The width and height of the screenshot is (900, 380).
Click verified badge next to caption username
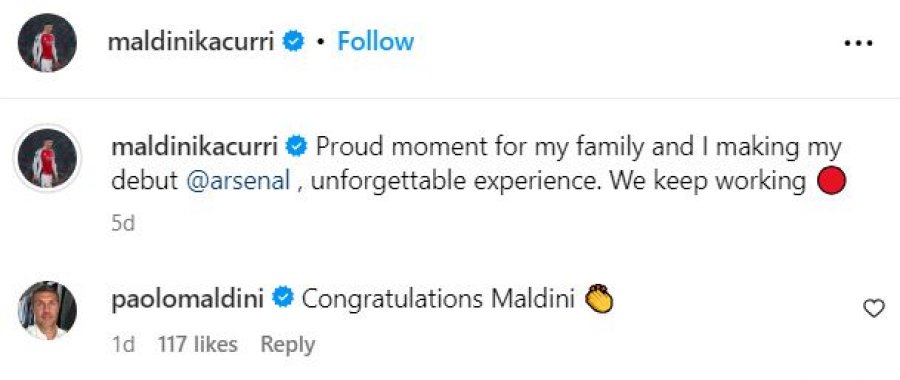[x=296, y=147]
